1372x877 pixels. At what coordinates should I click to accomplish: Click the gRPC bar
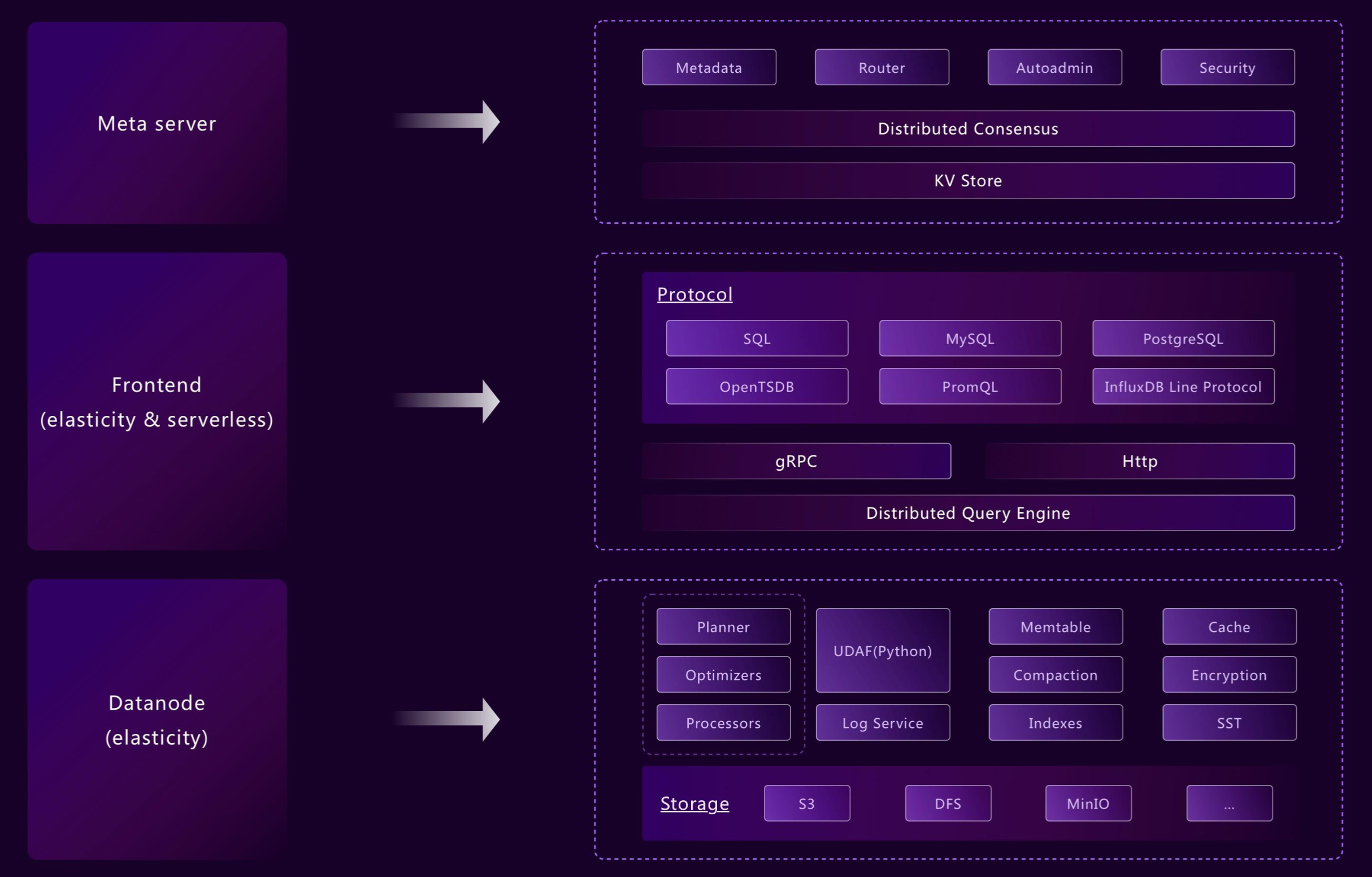(x=796, y=461)
